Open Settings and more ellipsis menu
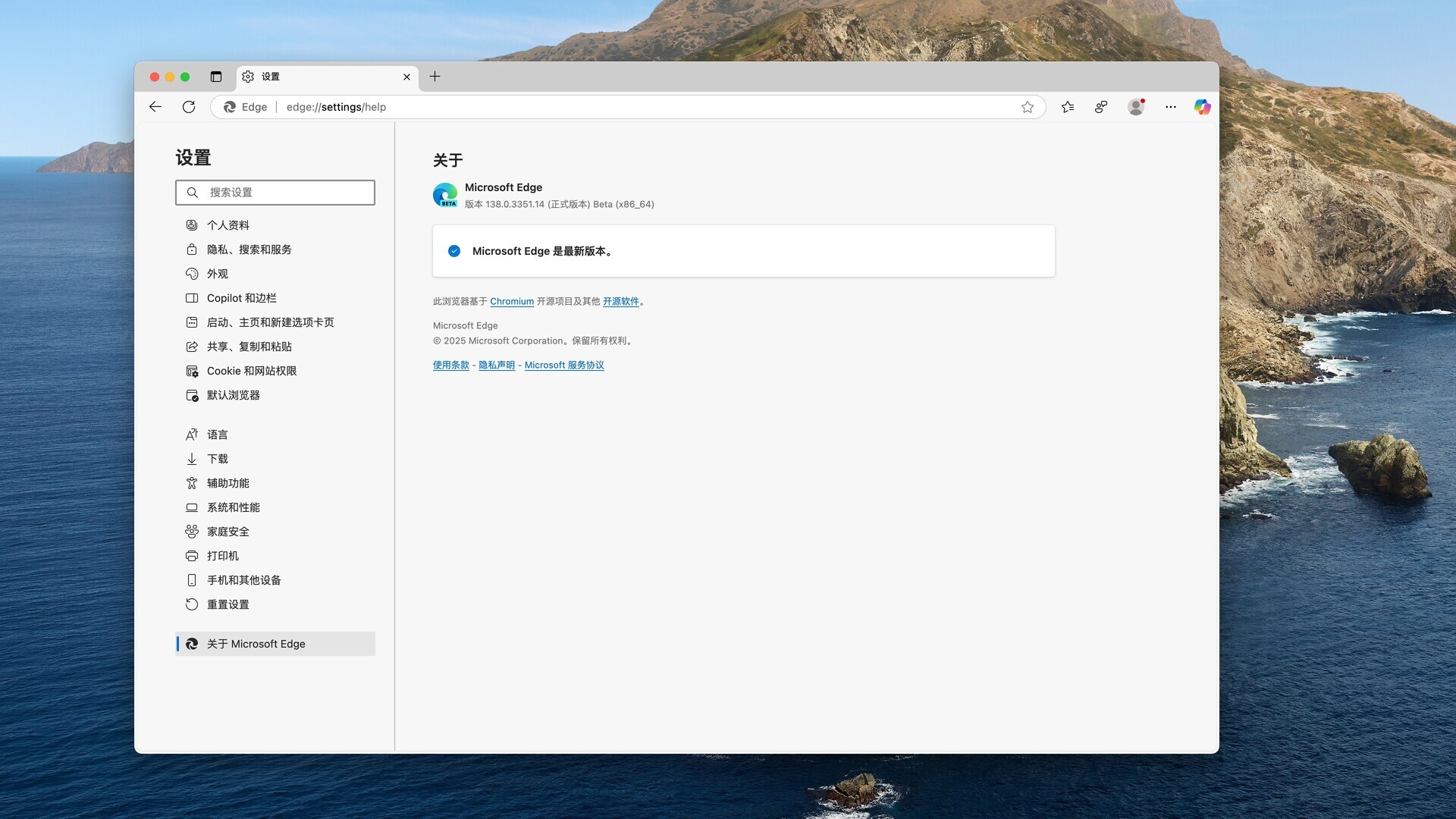The height and width of the screenshot is (819, 1456). pos(1171,107)
